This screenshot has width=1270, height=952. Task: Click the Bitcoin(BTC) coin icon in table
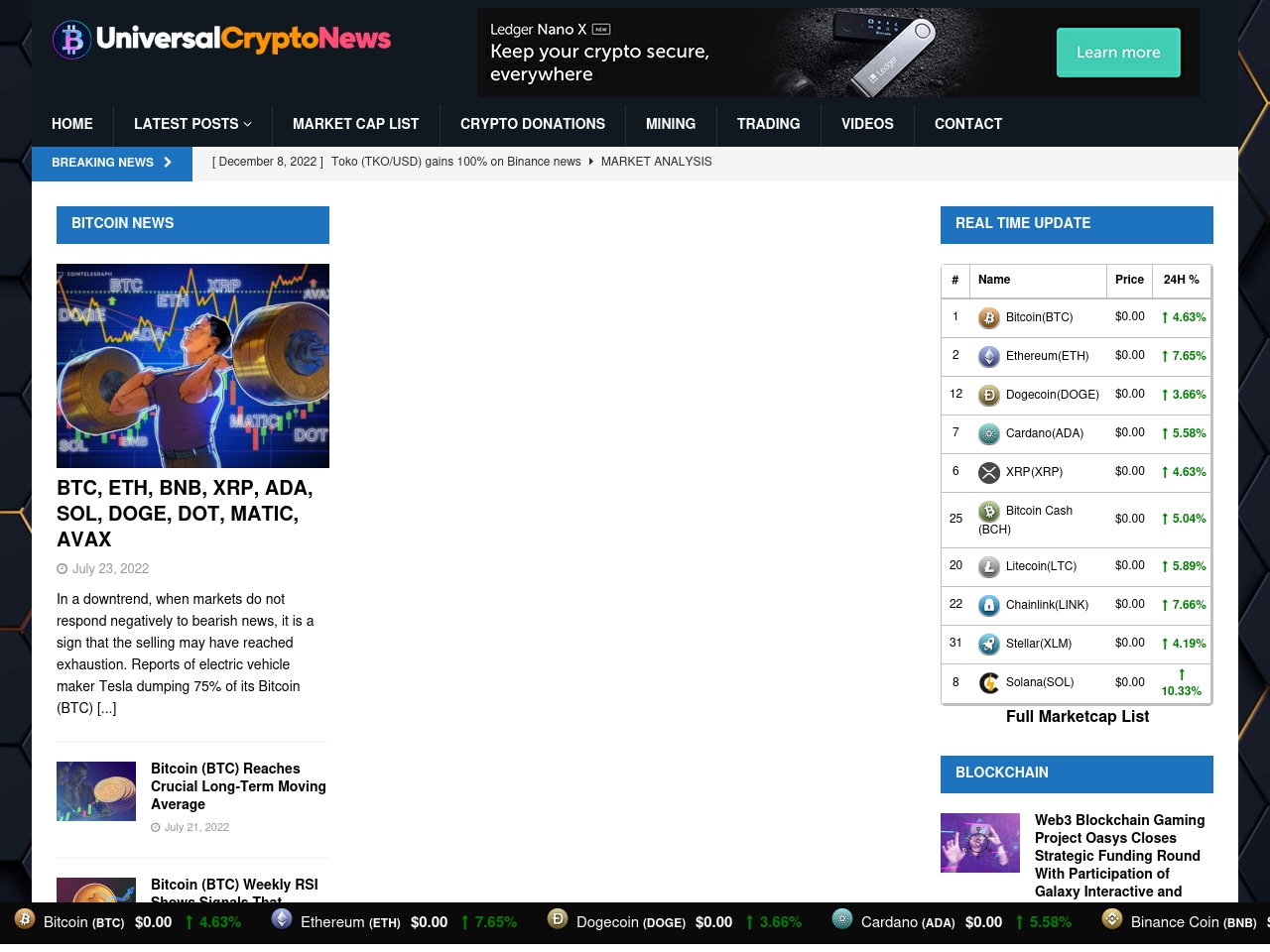[989, 318]
